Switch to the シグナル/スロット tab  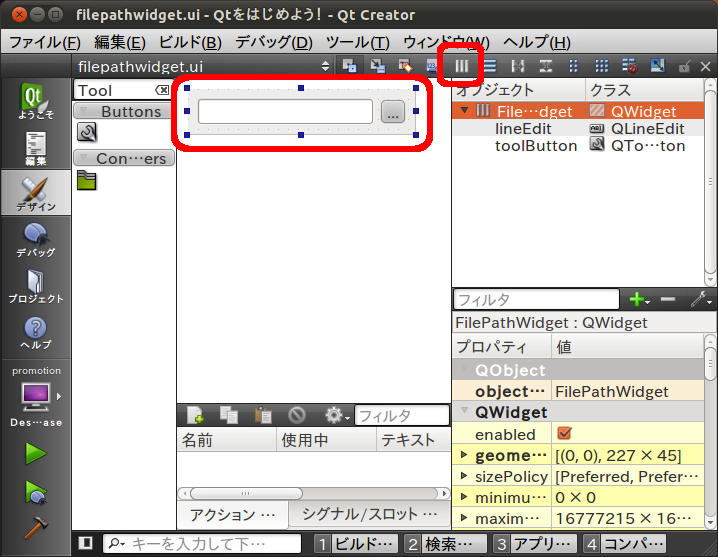370,514
